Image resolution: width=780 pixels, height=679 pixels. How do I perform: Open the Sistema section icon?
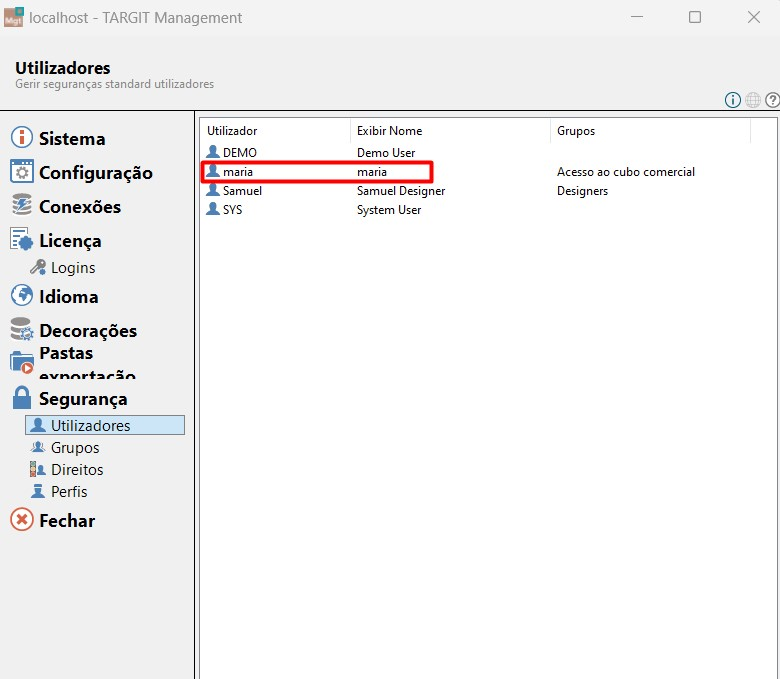point(22,137)
